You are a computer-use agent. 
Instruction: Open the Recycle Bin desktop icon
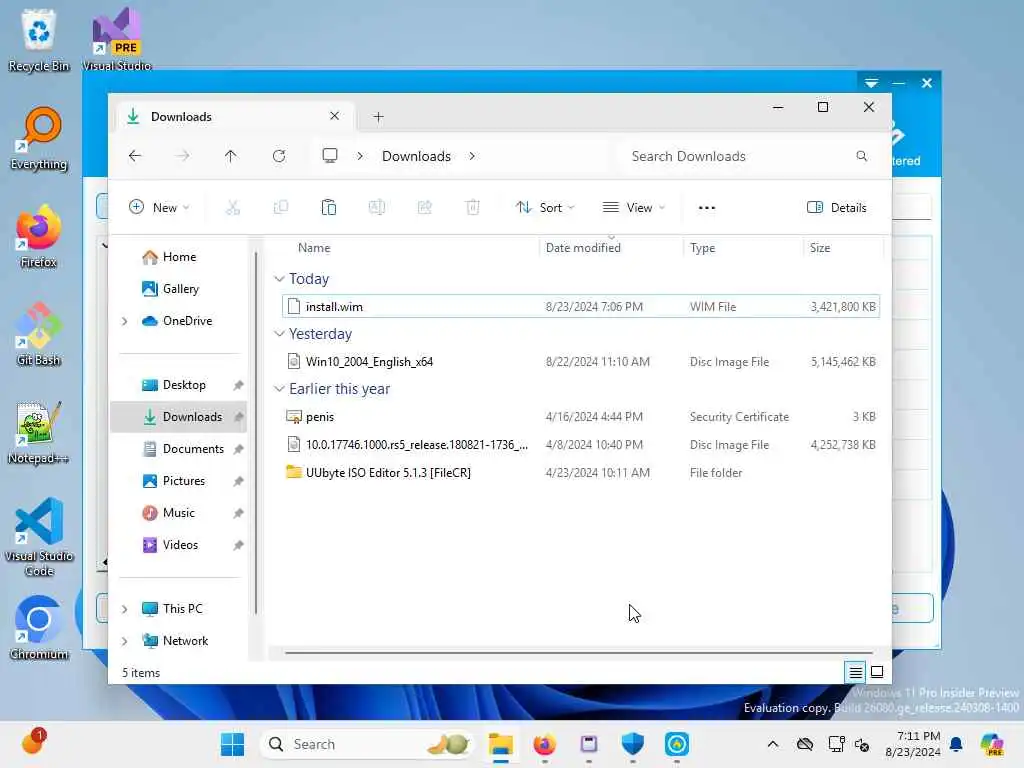tap(39, 40)
